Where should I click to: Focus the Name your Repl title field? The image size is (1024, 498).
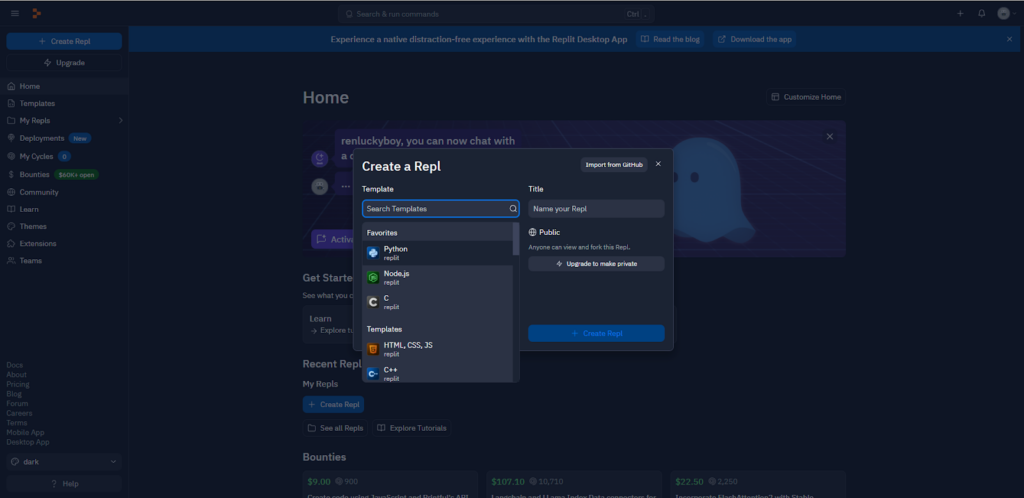coord(596,209)
